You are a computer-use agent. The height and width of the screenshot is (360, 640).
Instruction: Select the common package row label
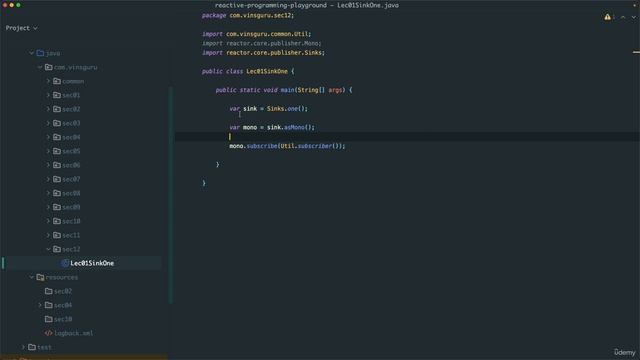click(x=73, y=81)
